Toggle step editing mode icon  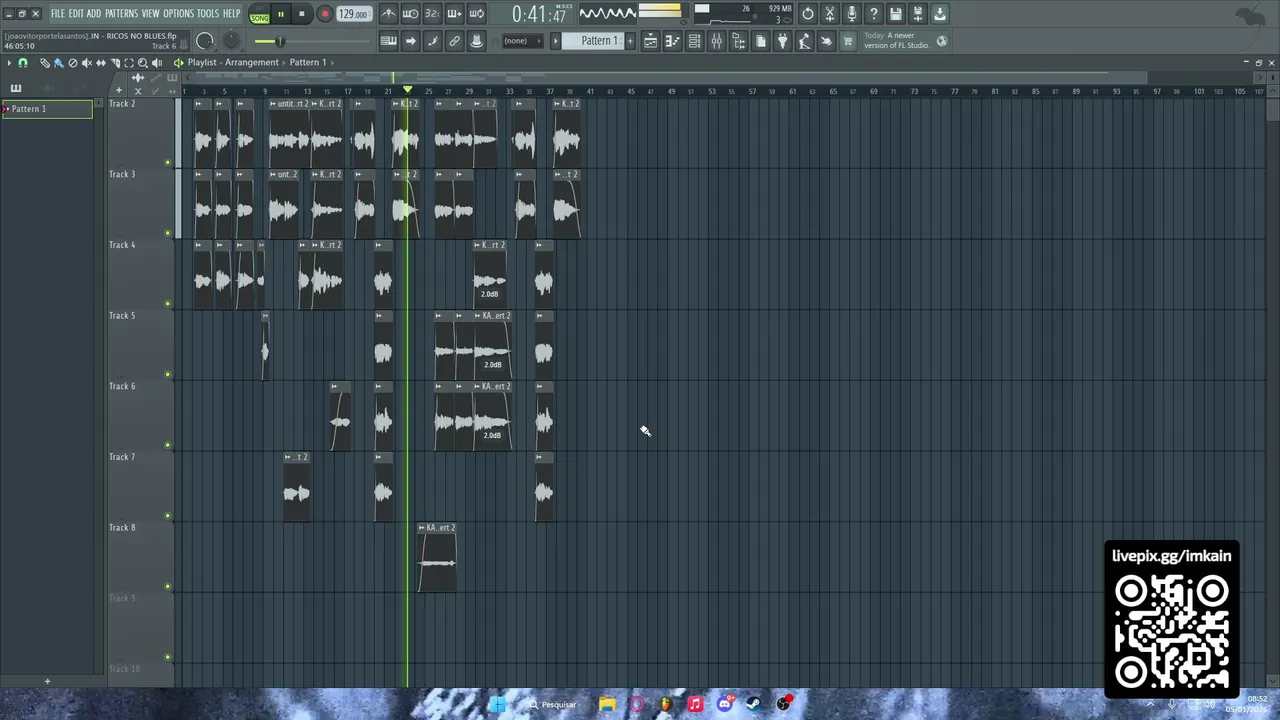[x=432, y=41]
